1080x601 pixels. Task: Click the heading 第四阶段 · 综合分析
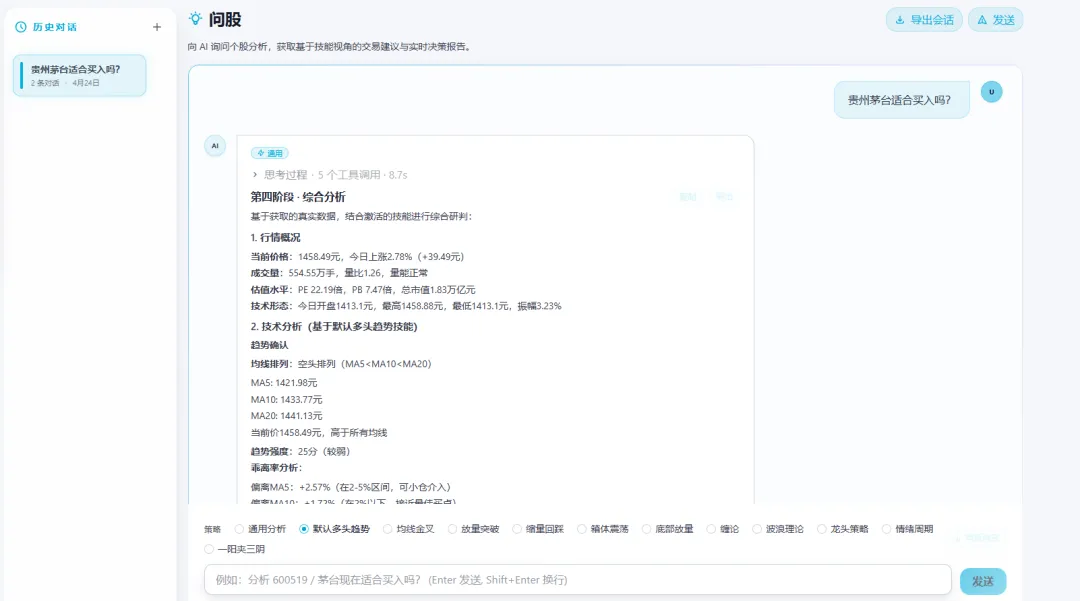298,197
